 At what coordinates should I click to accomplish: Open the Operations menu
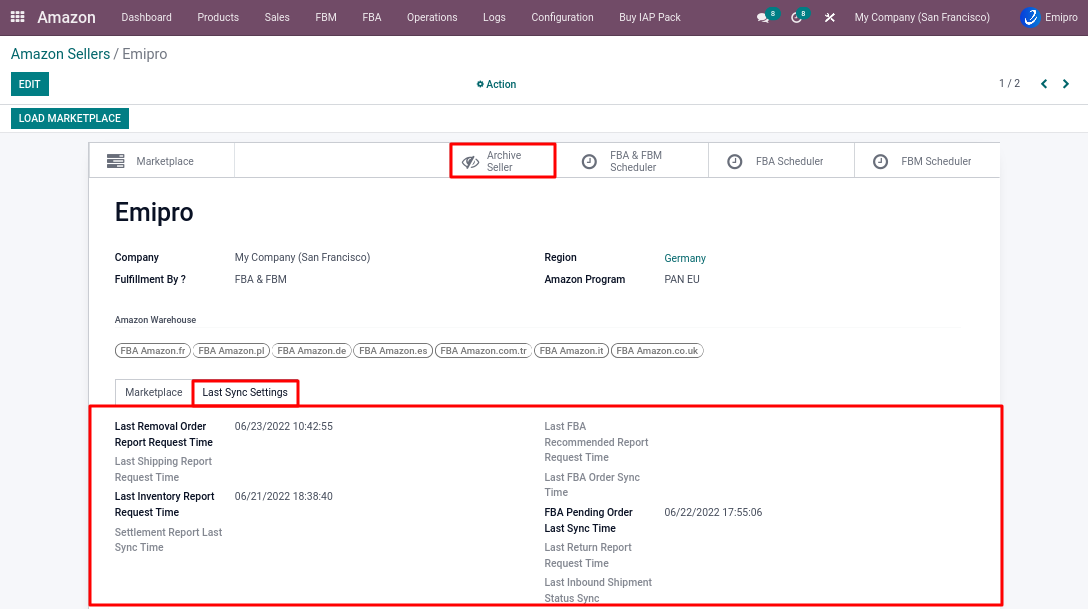[x=432, y=18]
